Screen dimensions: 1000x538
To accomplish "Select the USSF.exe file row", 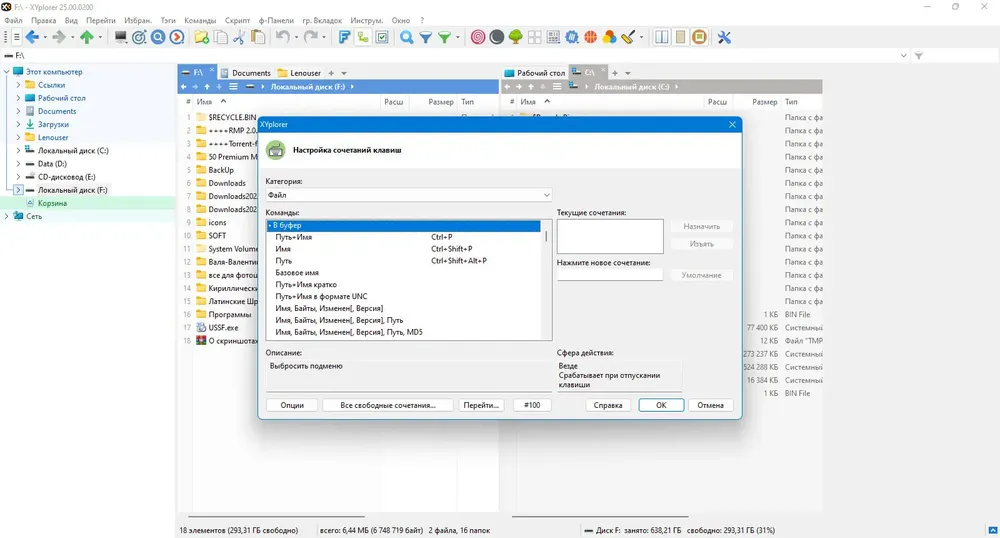I will [x=223, y=328].
